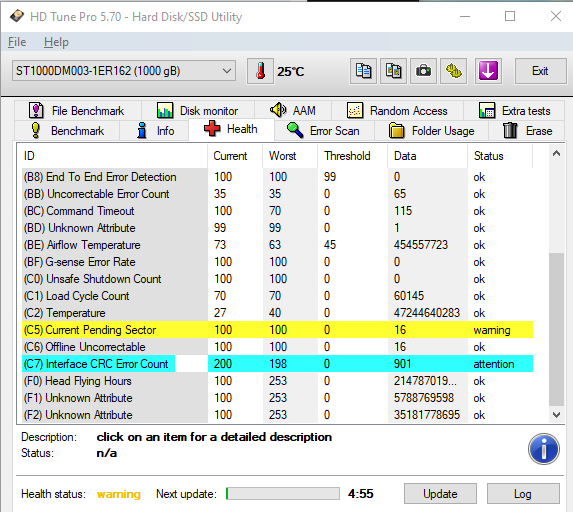Click the scrollbar up arrow

pyautogui.click(x=556, y=153)
